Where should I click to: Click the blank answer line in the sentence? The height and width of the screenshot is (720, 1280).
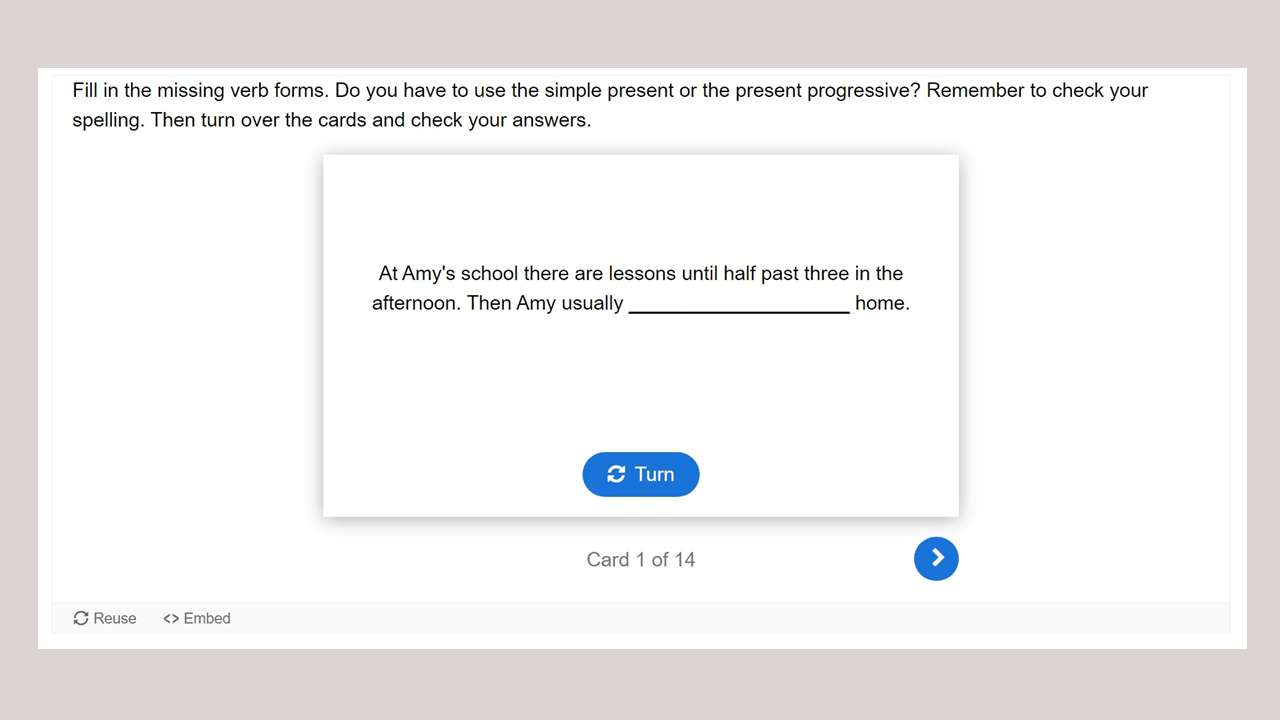[x=739, y=304]
